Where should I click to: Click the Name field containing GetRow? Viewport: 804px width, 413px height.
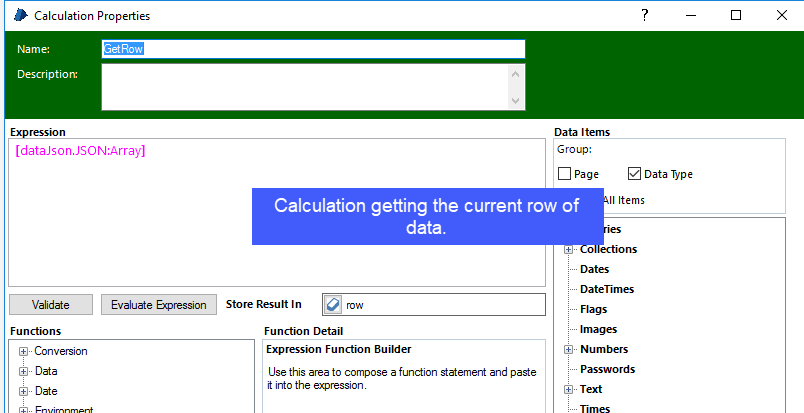tap(312, 49)
